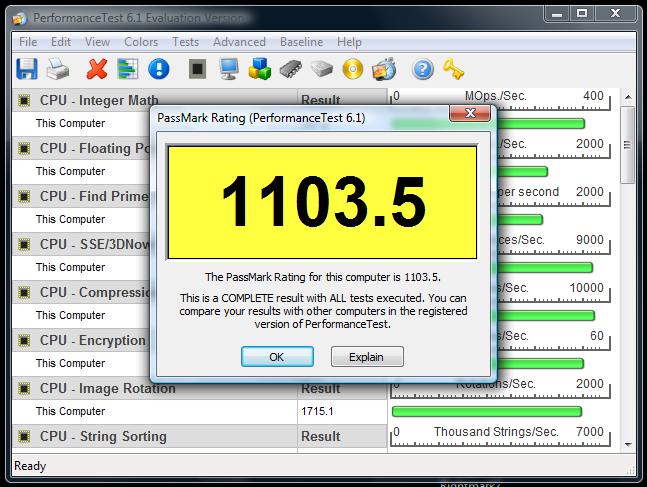Click the memory chip test icon

pyautogui.click(x=290, y=69)
